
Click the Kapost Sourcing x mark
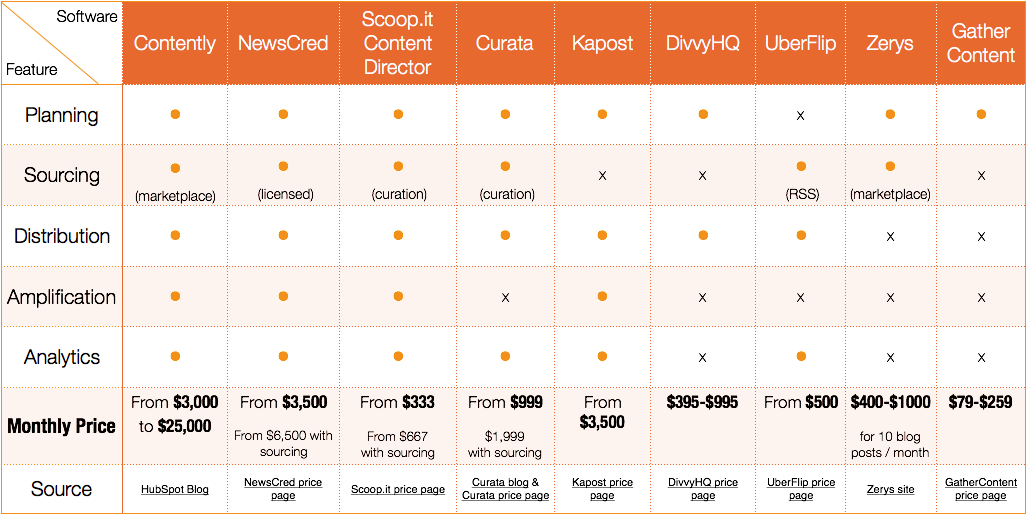602,176
